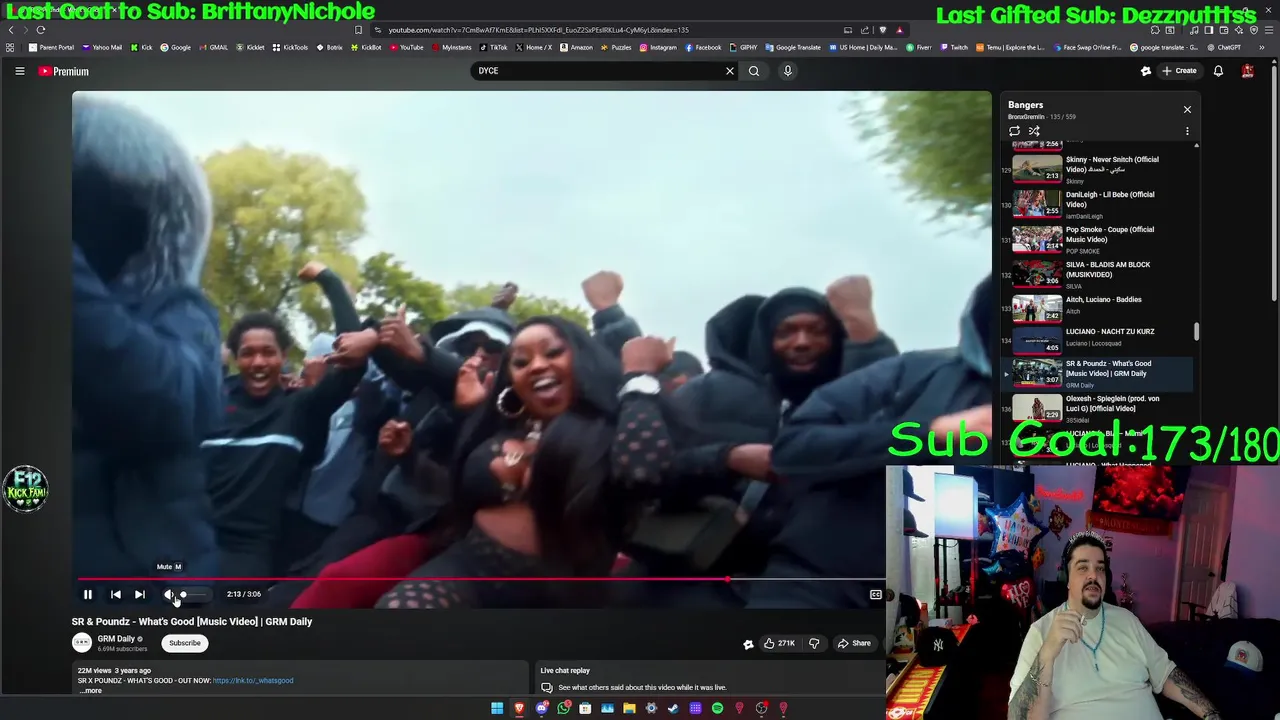This screenshot has width=1280, height=720.
Task: Open WhatsApp on taskbar
Action: (x=563, y=708)
